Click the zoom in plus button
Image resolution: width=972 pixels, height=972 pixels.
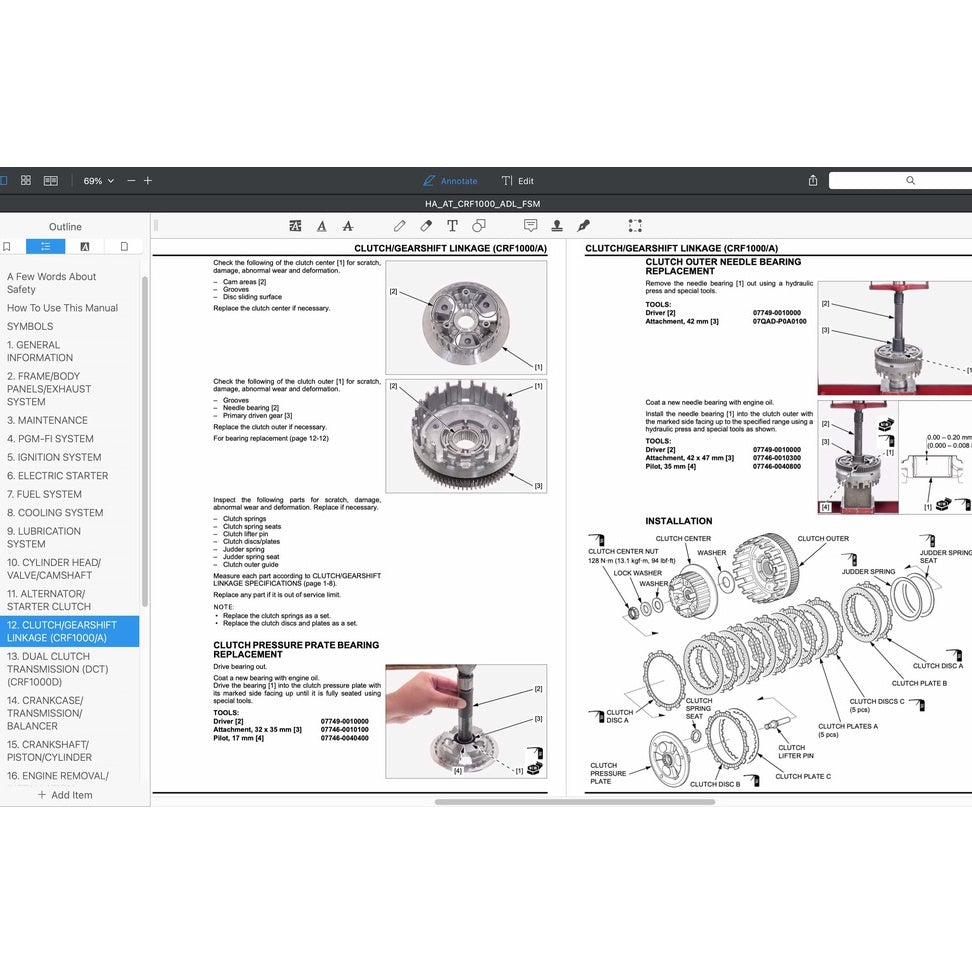click(148, 181)
